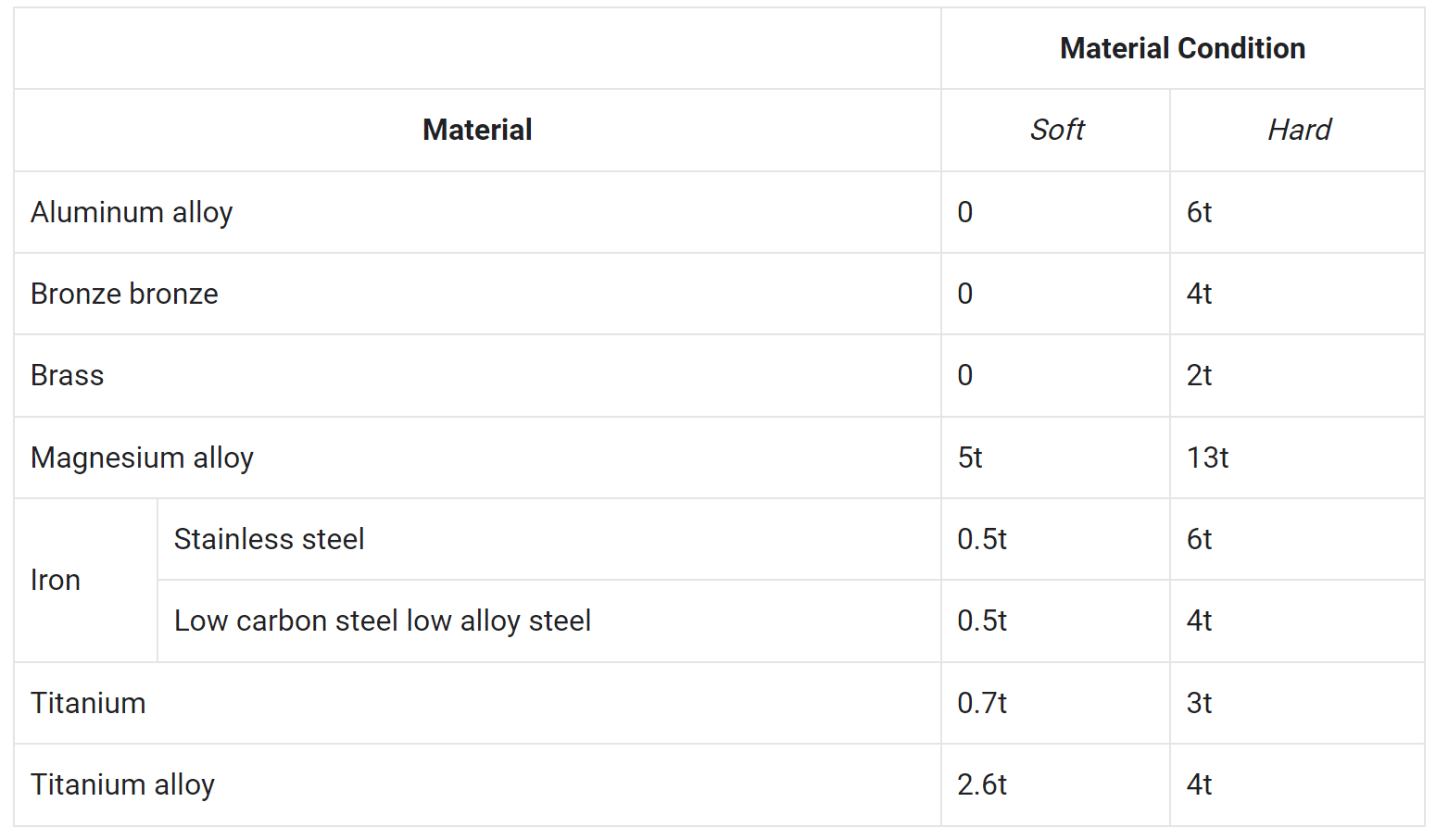Click the Titanium alloy material cell

123,785
